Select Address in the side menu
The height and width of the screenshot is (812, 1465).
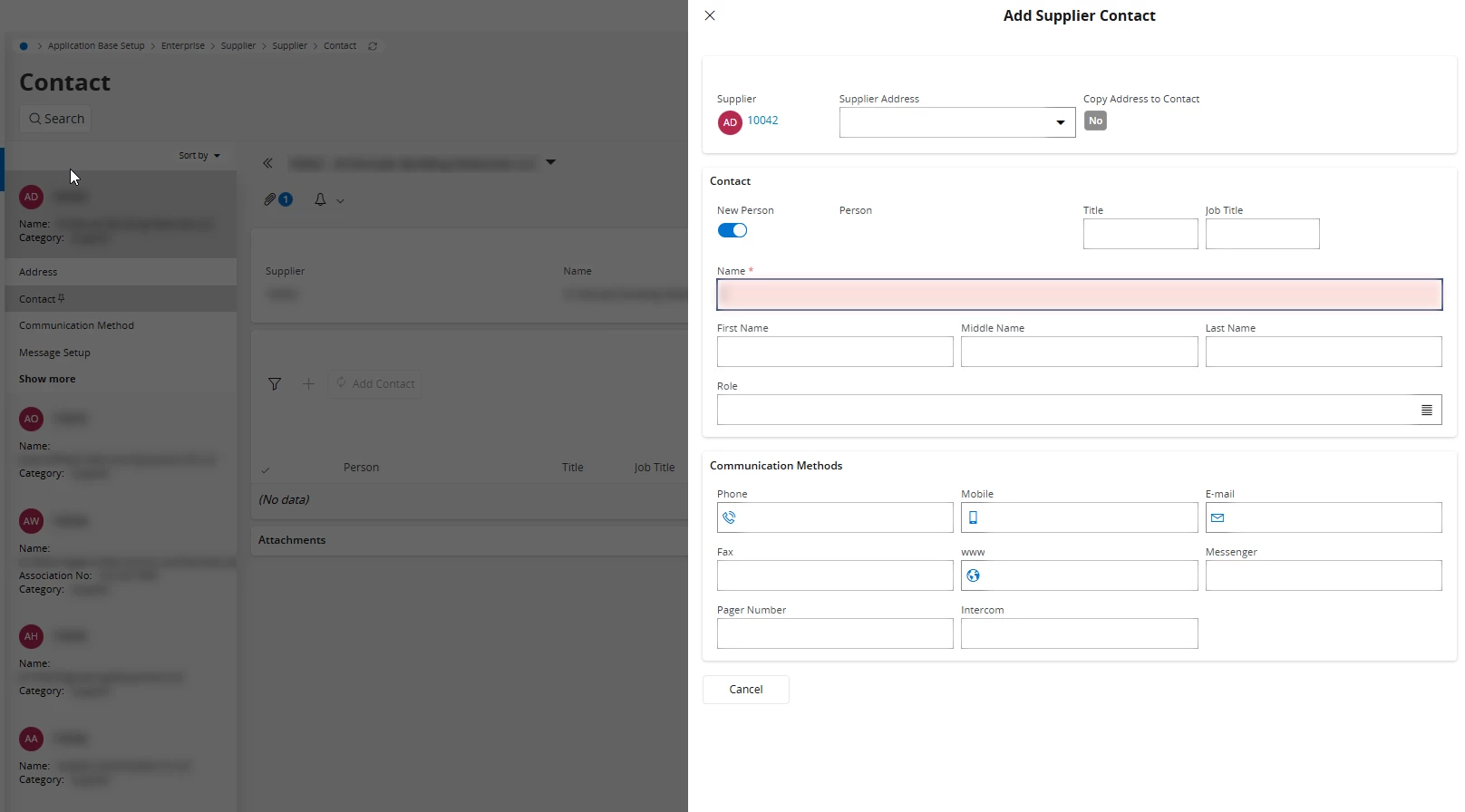coord(38,272)
